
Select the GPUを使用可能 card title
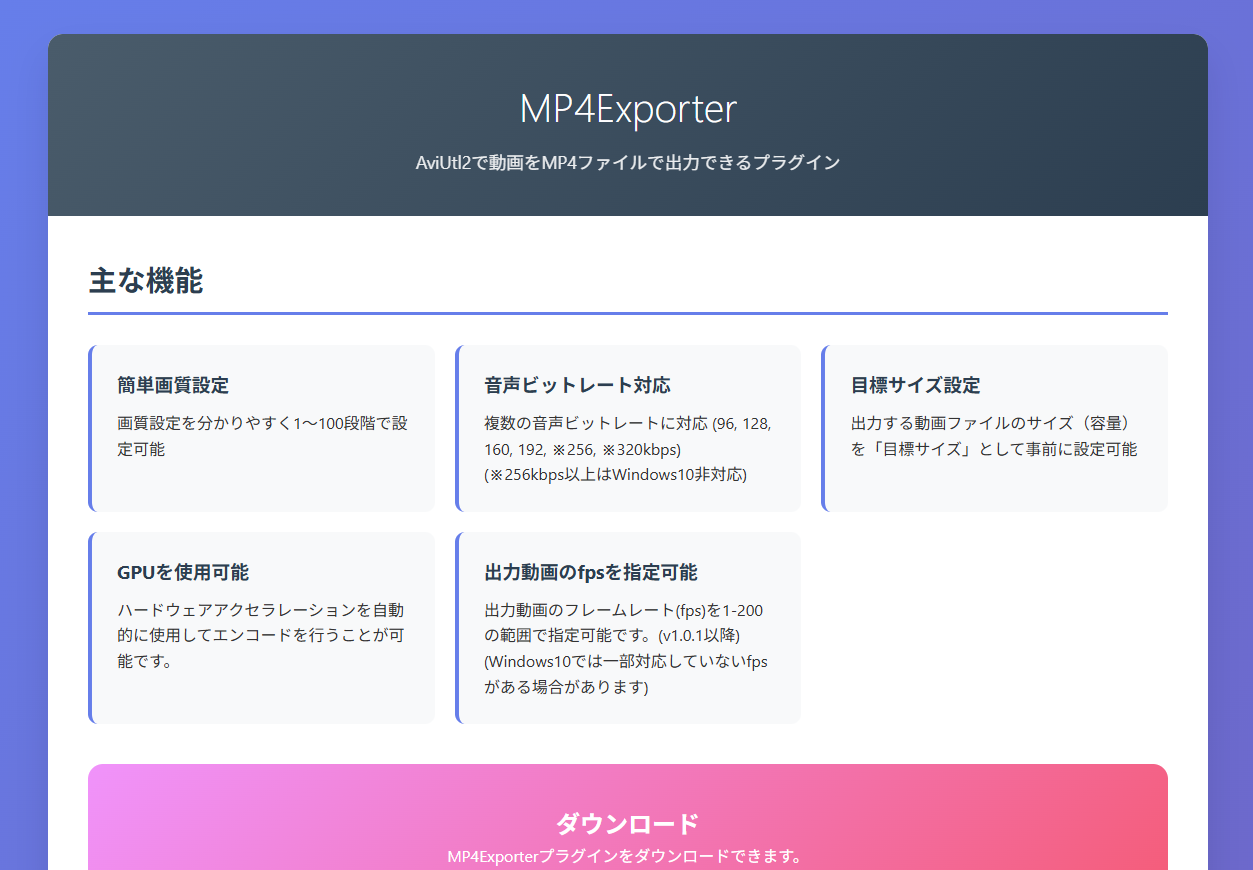[x=183, y=572]
